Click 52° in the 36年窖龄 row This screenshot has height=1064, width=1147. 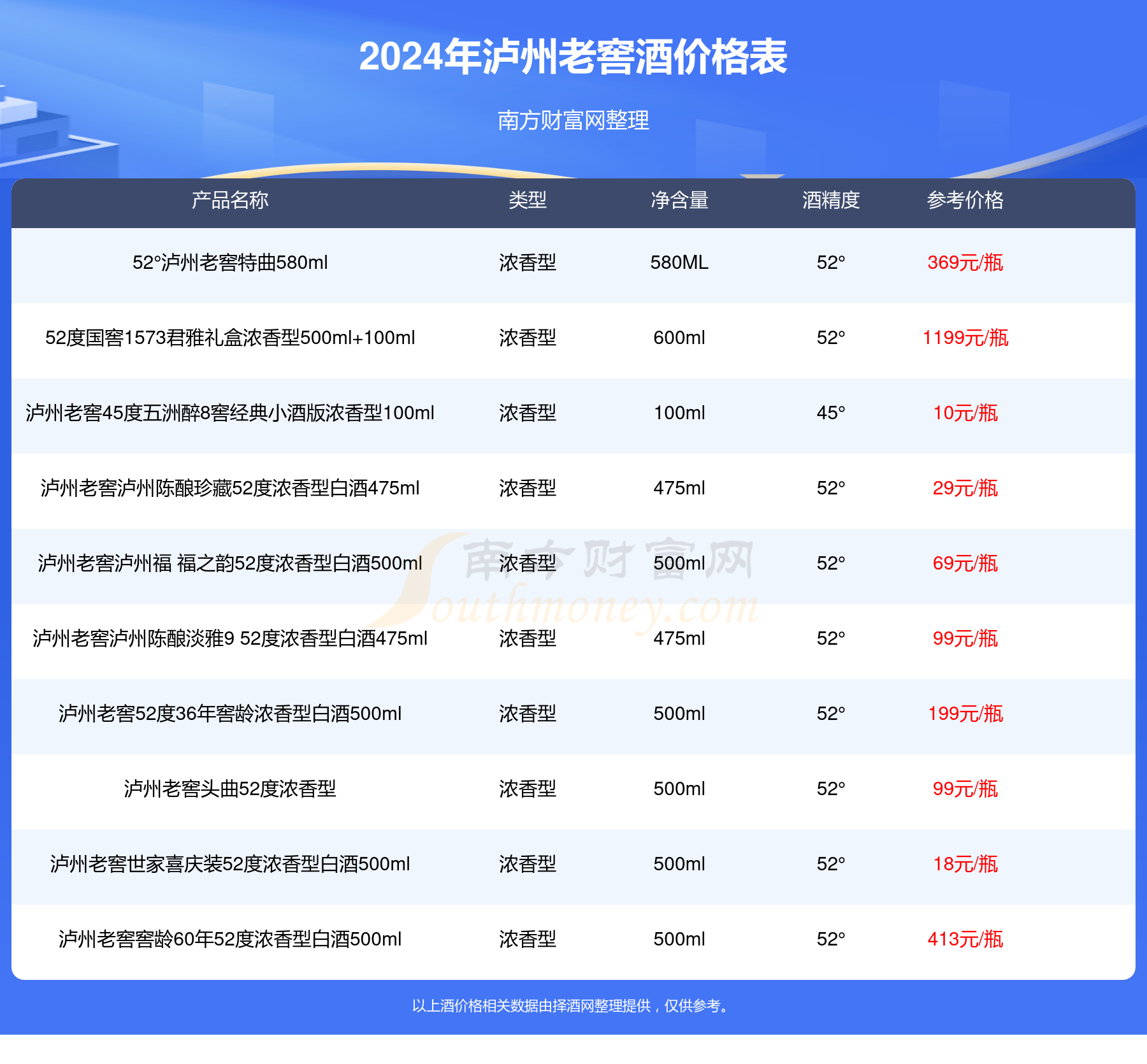[831, 714]
